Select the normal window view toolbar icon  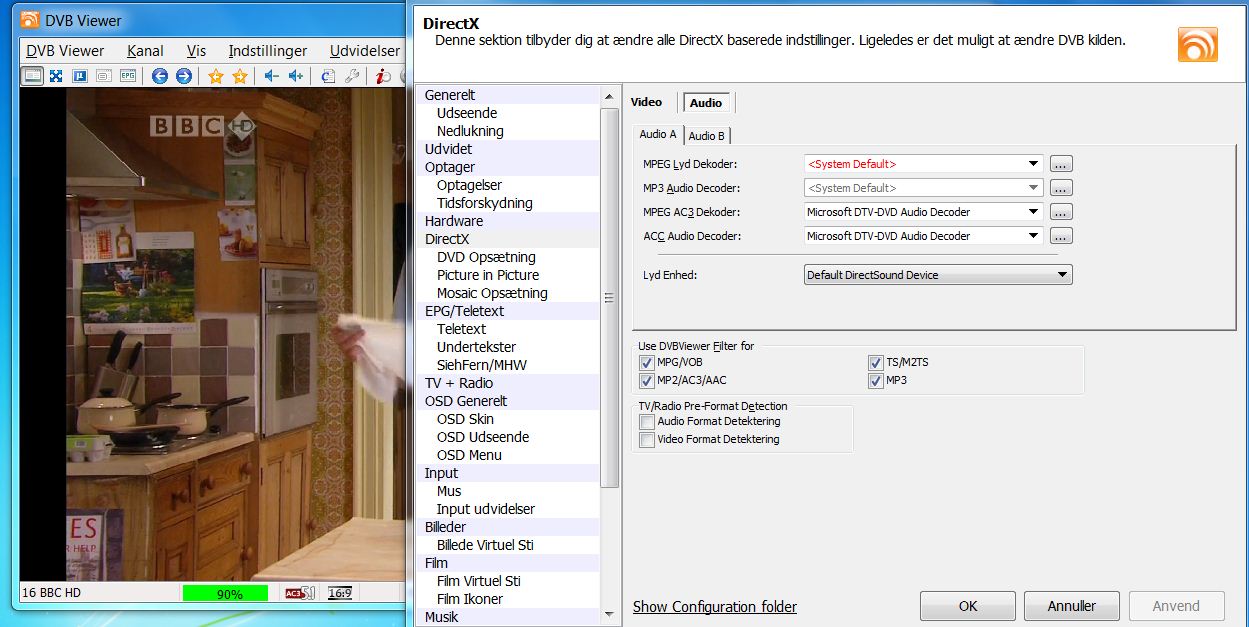coord(33,76)
